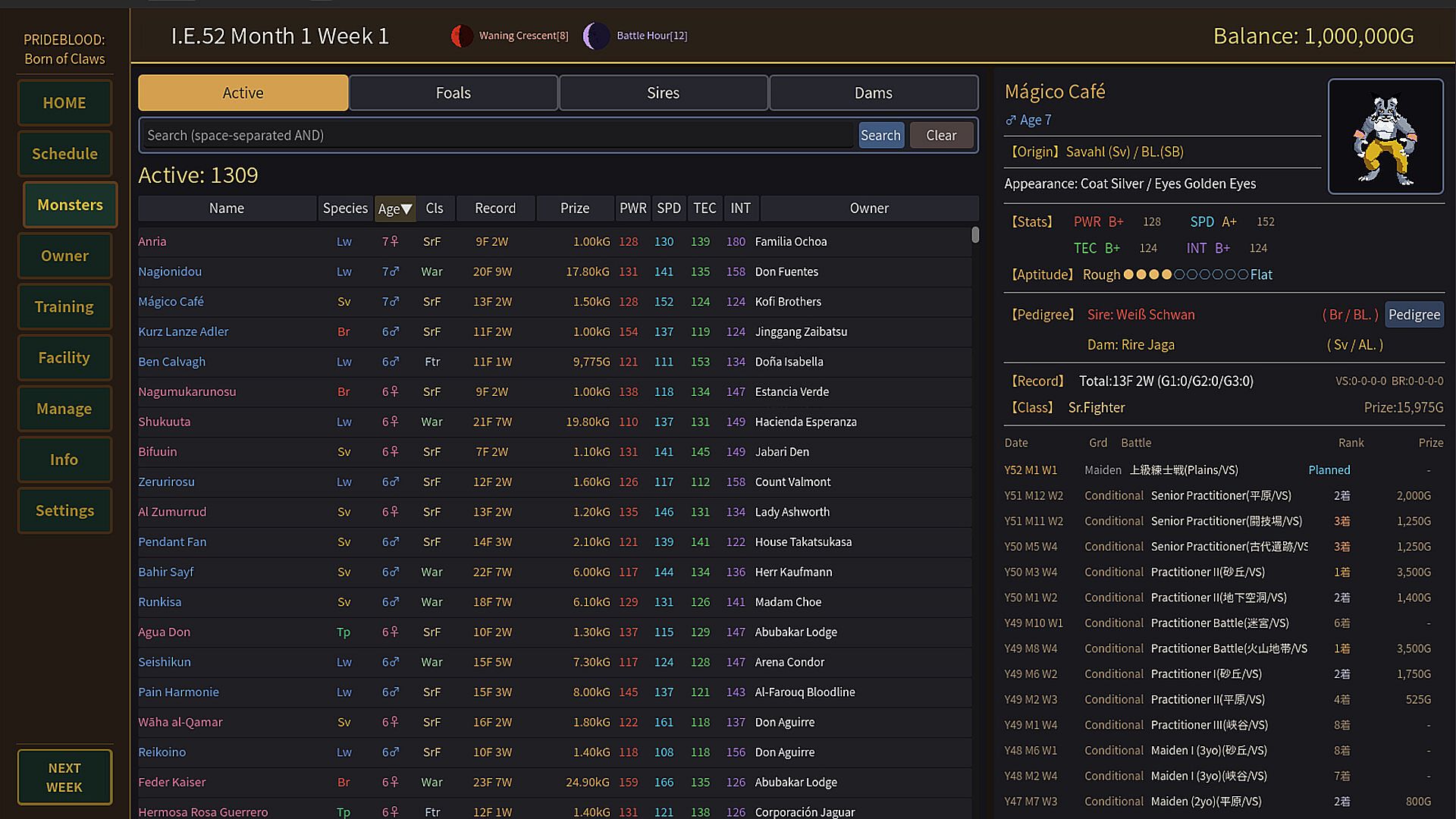Select the monster Nagionidou
Screen dimensions: 1456x819
click(x=554, y=271)
